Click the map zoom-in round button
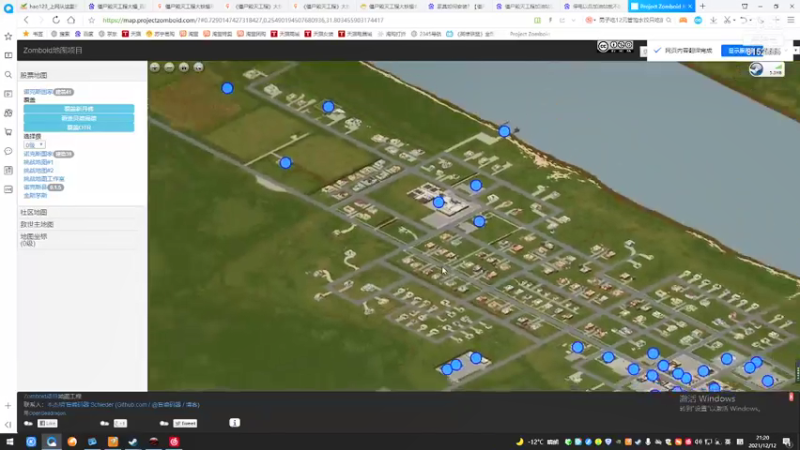This screenshot has width=800, height=450. pos(155,67)
